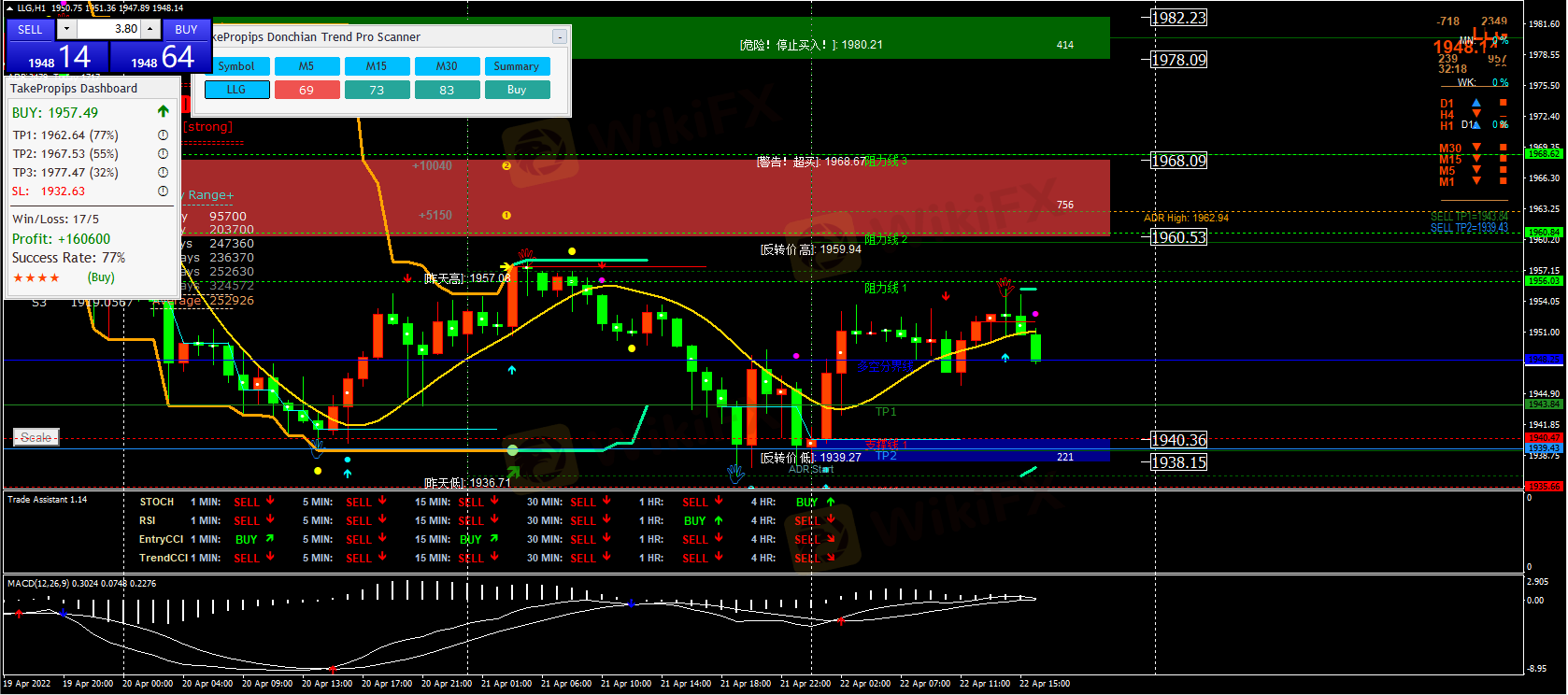Click the TP3 clock icon in dashboard

pyautogui.click(x=163, y=173)
